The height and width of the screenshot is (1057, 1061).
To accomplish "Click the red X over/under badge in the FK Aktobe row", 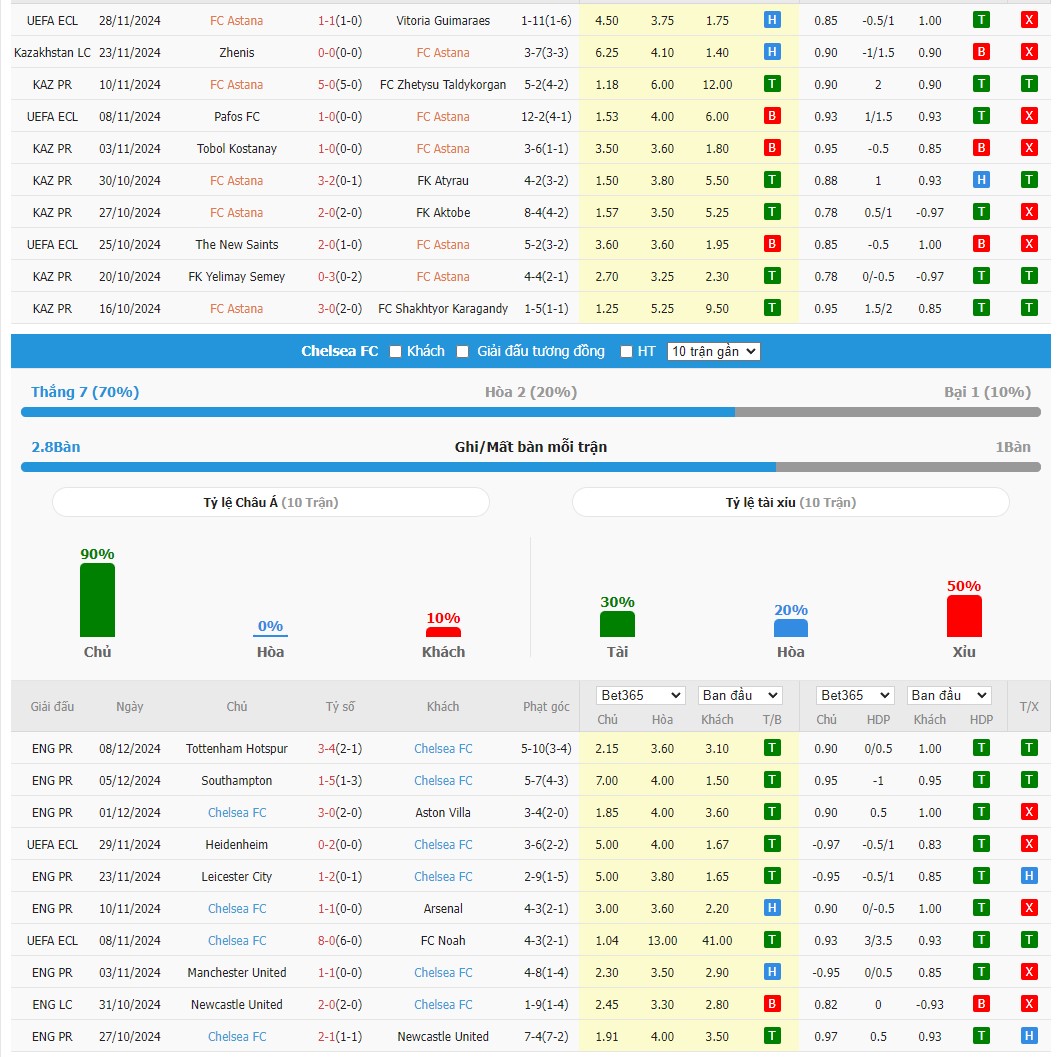I will click(x=1029, y=212).
